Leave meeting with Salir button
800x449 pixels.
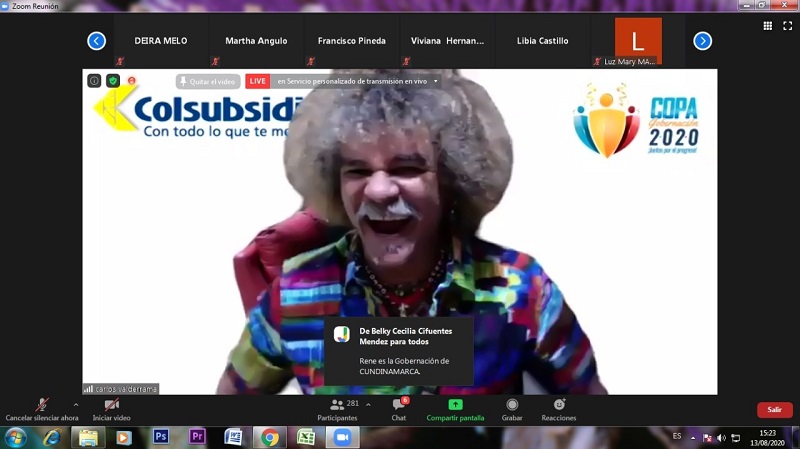(x=774, y=410)
